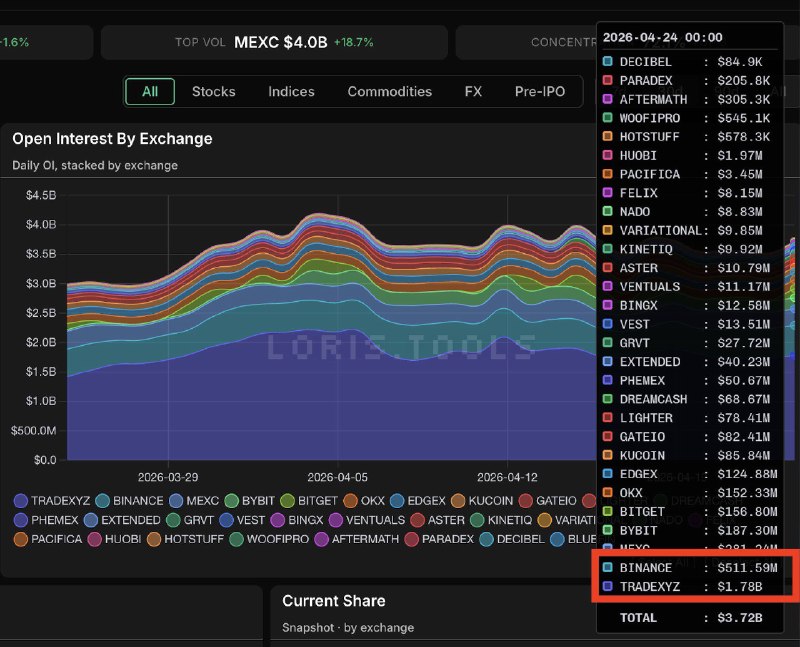This screenshot has width=800, height=647.
Task: Select the All category filter tab
Action: 149,92
